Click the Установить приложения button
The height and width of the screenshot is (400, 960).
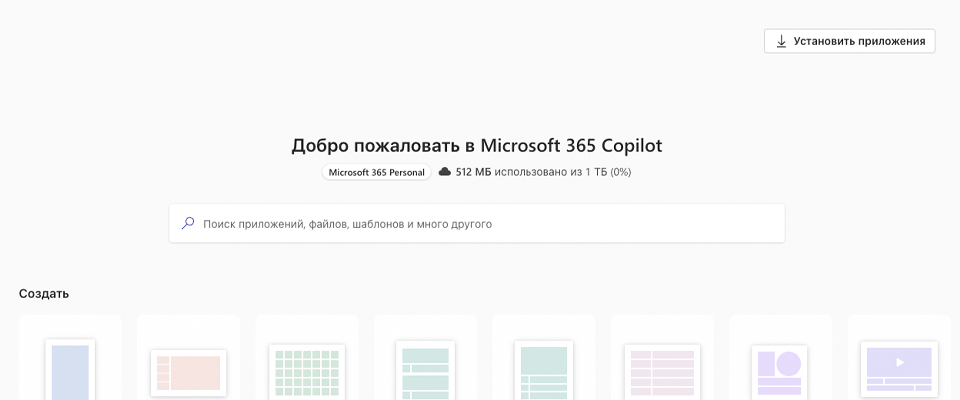849,41
